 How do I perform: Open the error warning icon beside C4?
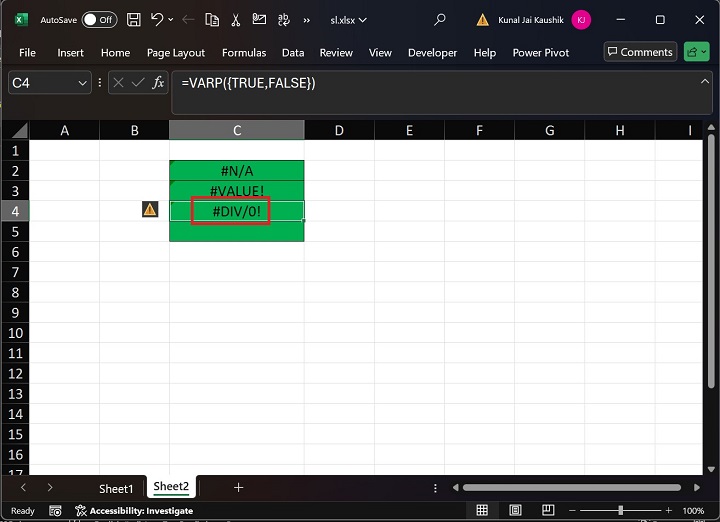pyautogui.click(x=150, y=210)
